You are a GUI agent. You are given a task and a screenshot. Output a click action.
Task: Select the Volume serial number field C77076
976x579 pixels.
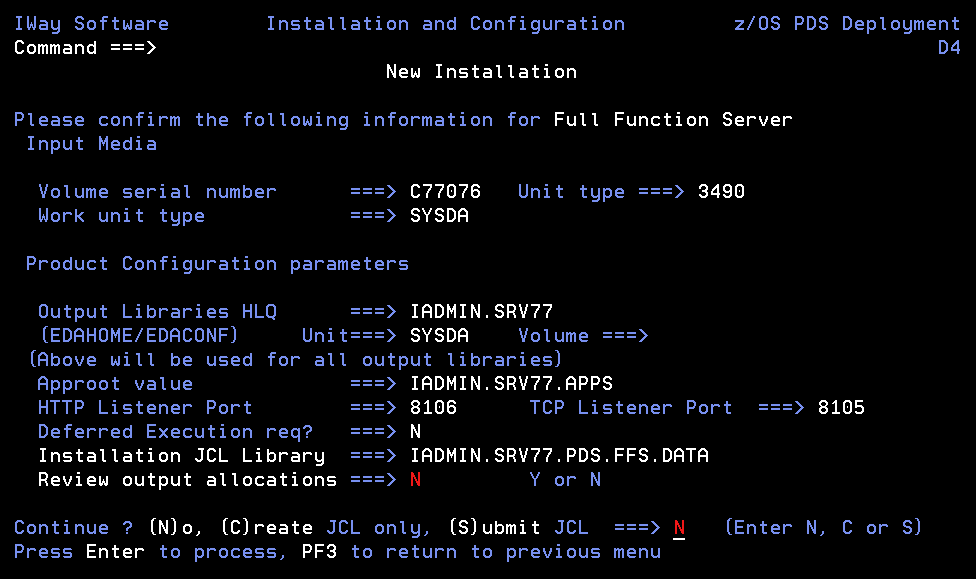(445, 191)
